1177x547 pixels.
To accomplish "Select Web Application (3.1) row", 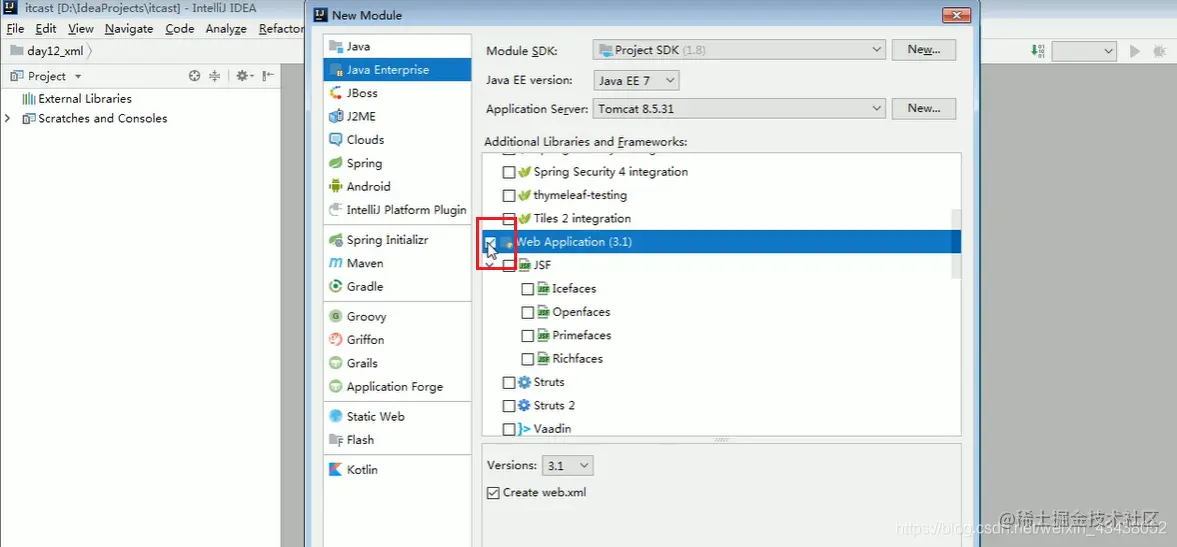I will click(x=721, y=242).
